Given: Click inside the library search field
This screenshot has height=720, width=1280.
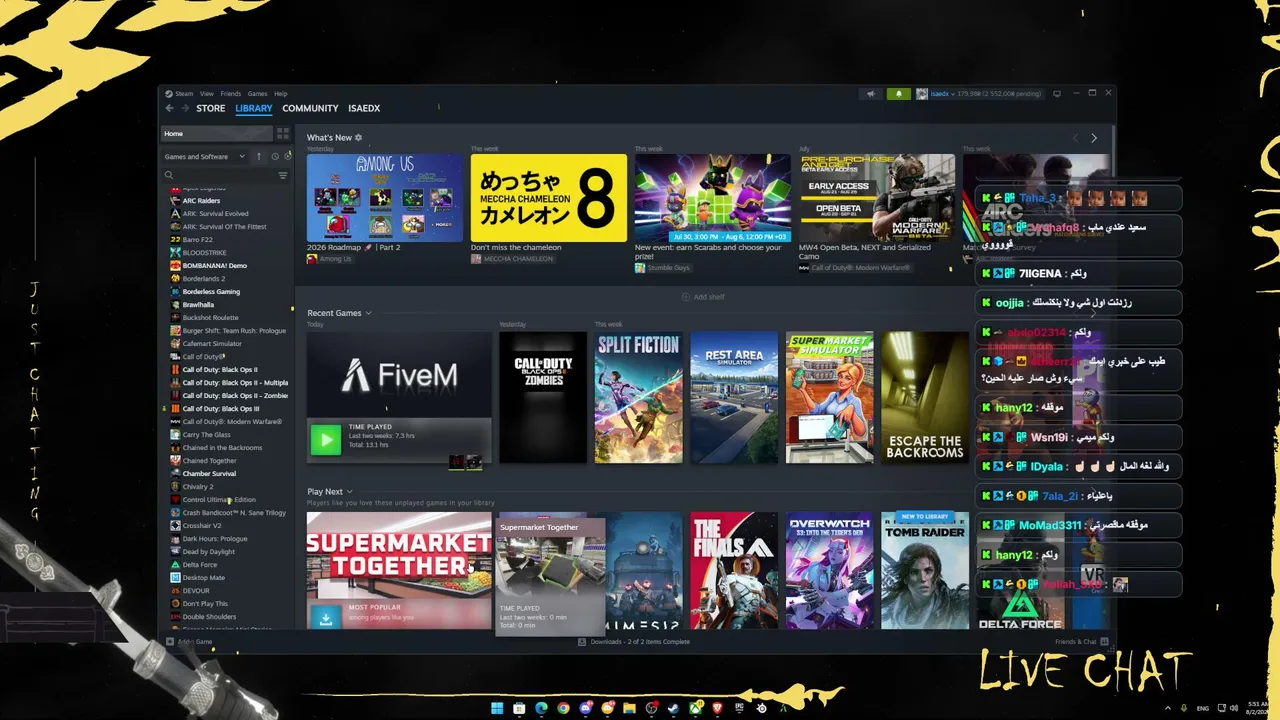Looking at the screenshot, I should [x=225, y=175].
